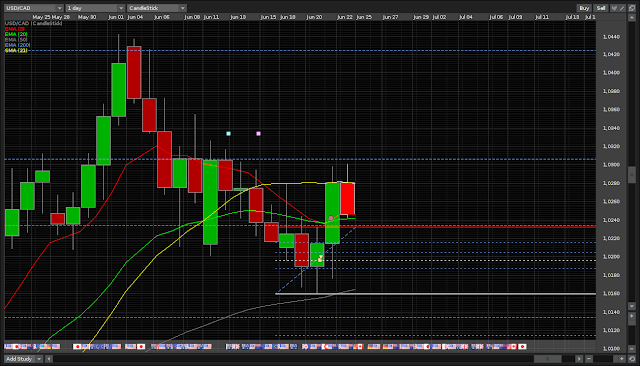Click the horizontal time scrollbar thumb

click(x=548, y=359)
